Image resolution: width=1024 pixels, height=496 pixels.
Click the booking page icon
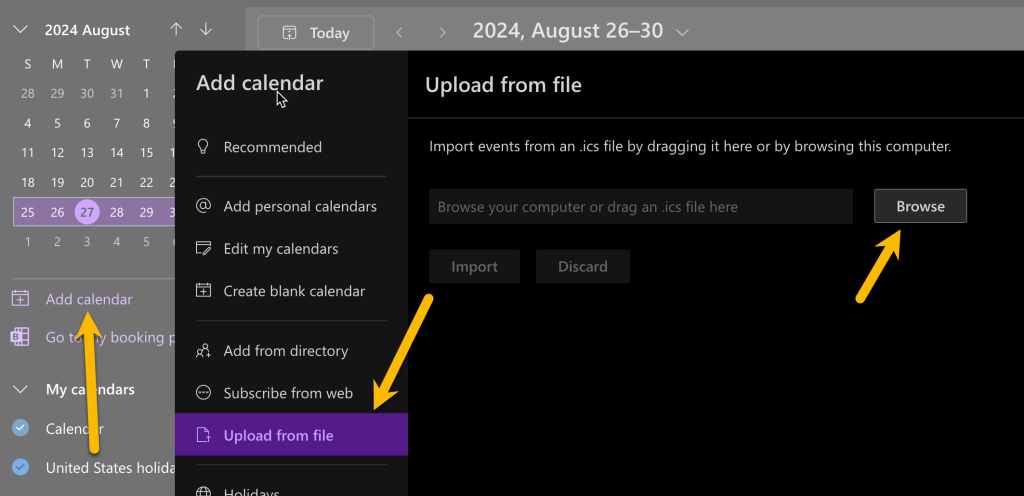(x=20, y=337)
